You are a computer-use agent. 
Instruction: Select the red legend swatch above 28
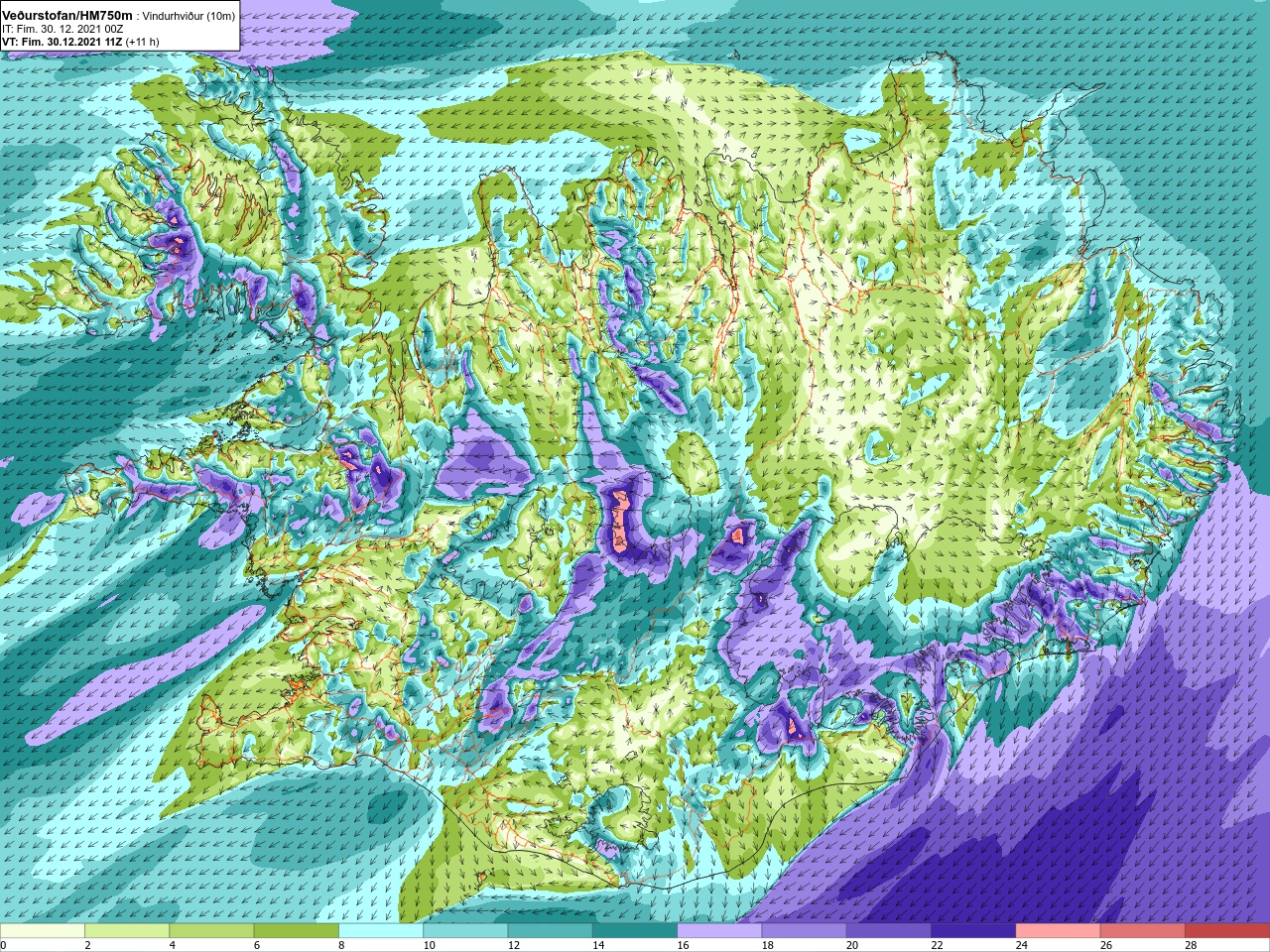click(x=1227, y=931)
